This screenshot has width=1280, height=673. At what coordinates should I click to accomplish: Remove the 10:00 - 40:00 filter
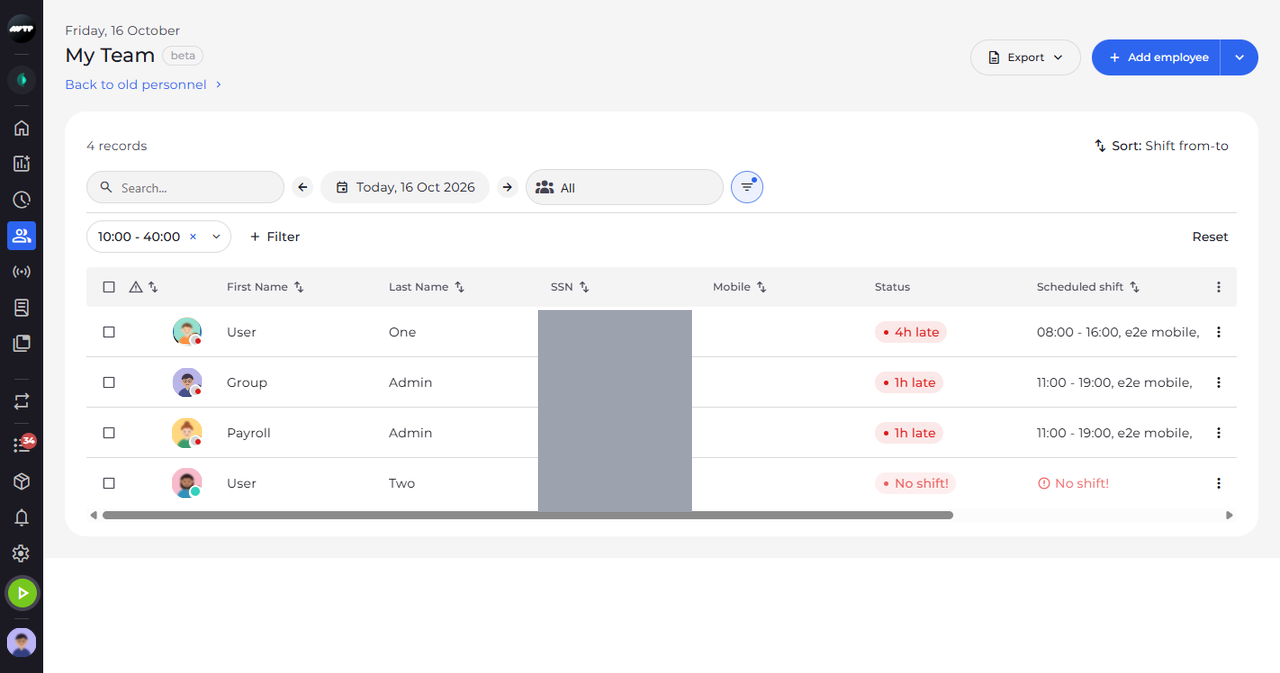(x=193, y=237)
